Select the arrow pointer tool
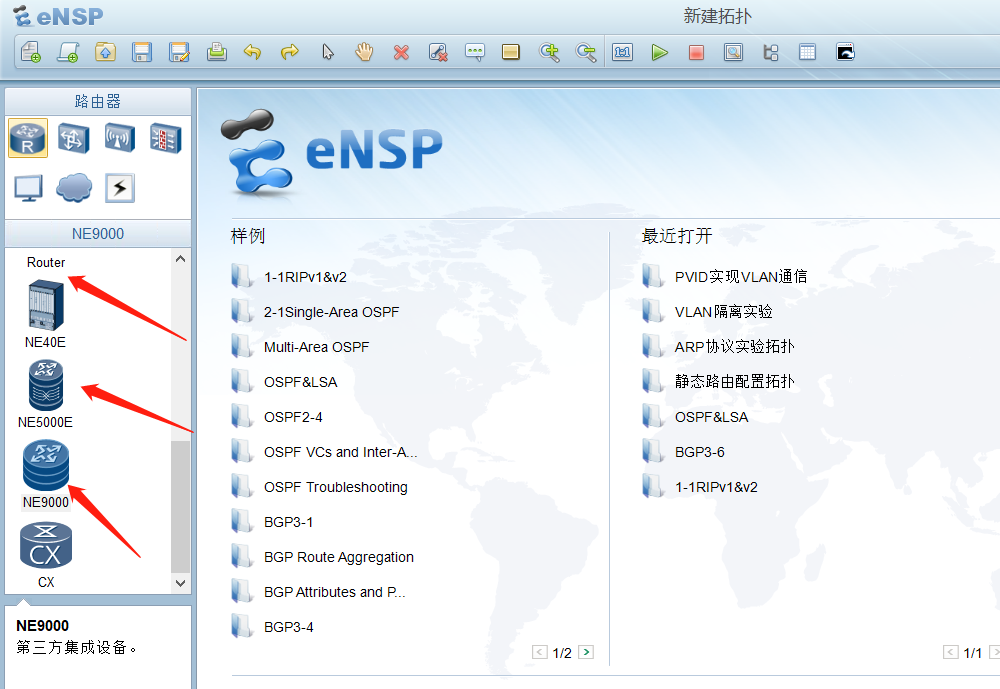 (x=328, y=52)
